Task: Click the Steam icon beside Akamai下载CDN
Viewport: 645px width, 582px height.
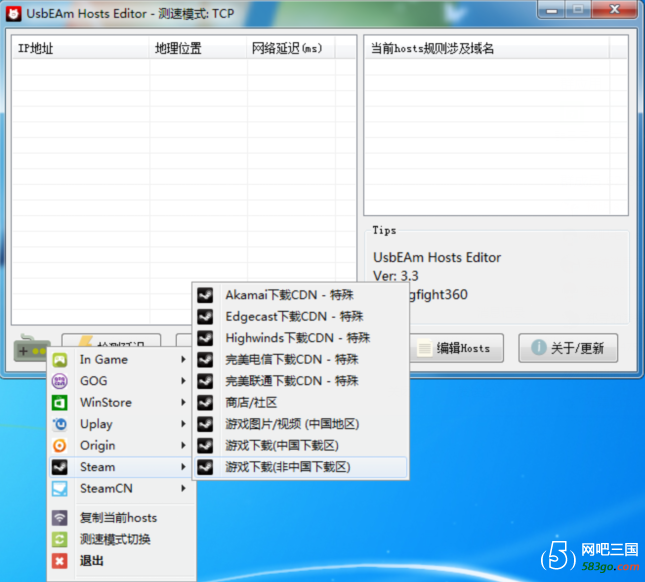Action: coord(205,295)
